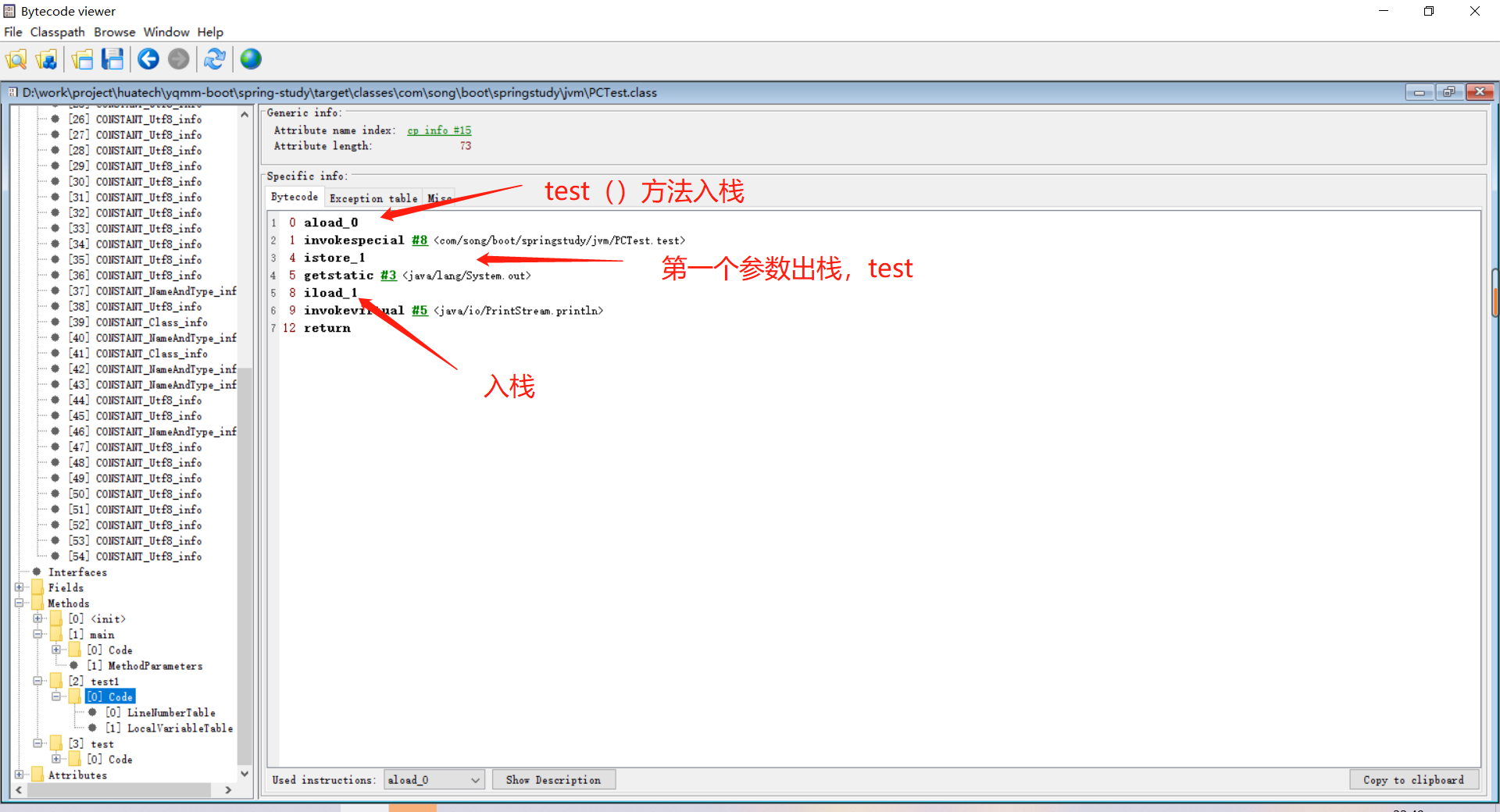This screenshot has height=812, width=1500.
Task: Follow the #5 link for PrintStream.println
Action: point(420,311)
